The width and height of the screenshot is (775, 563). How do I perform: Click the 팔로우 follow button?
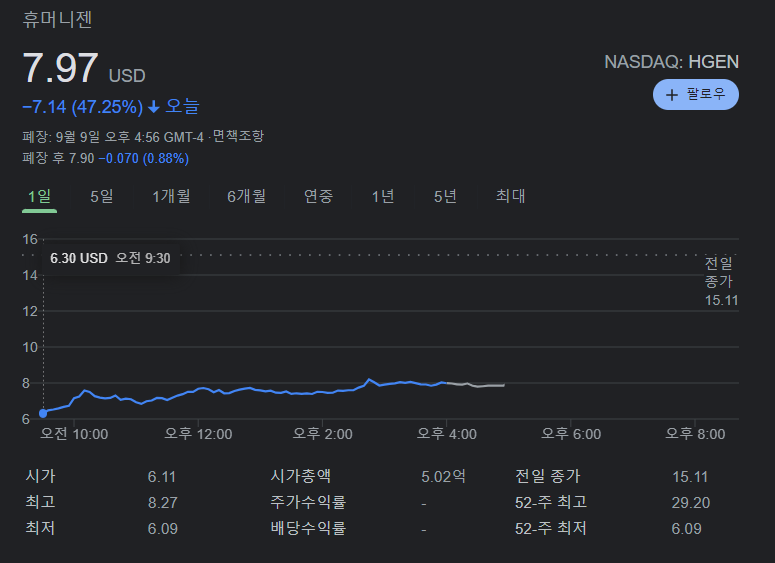pos(695,94)
